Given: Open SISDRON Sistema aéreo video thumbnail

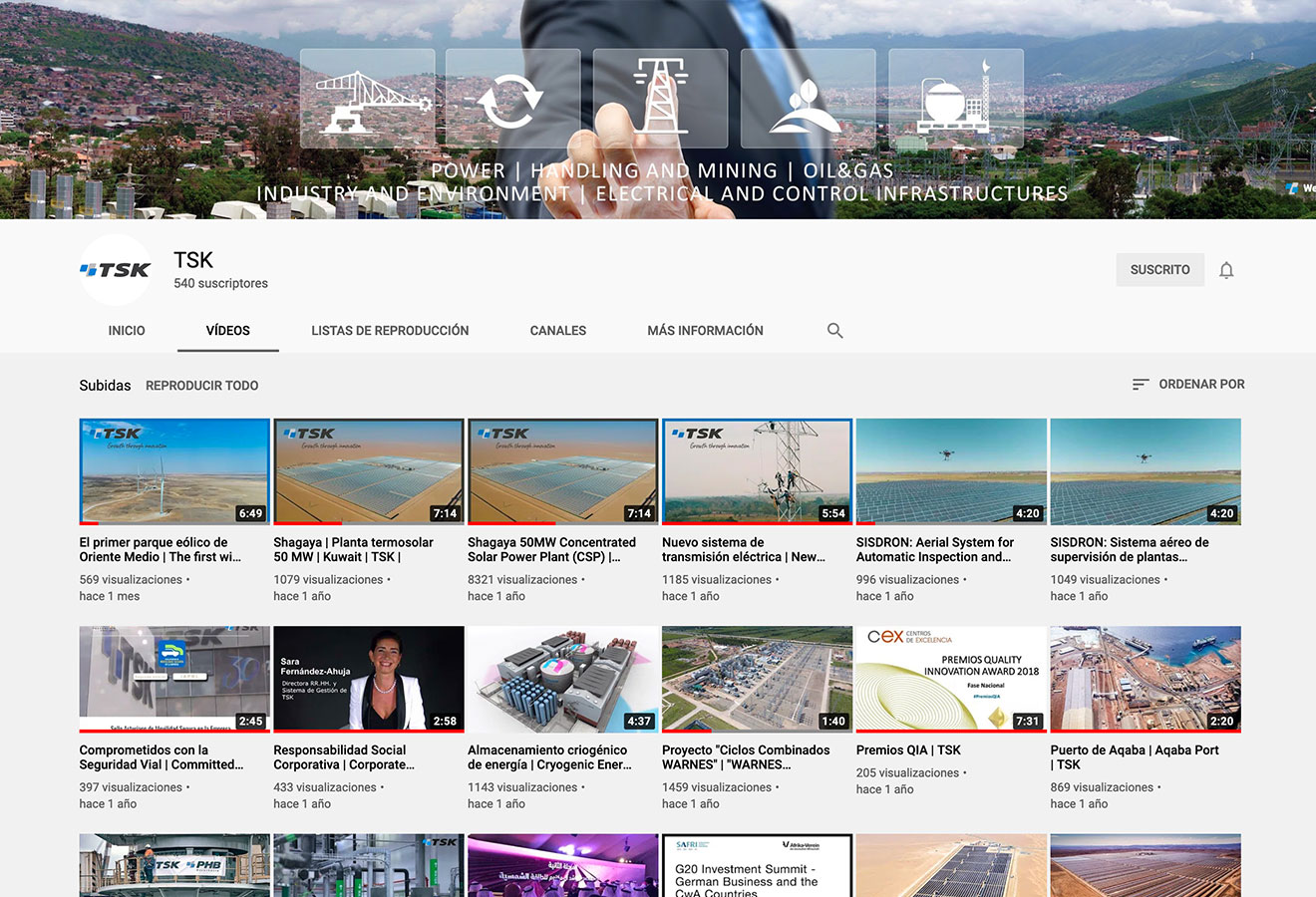Looking at the screenshot, I should click(x=1146, y=471).
